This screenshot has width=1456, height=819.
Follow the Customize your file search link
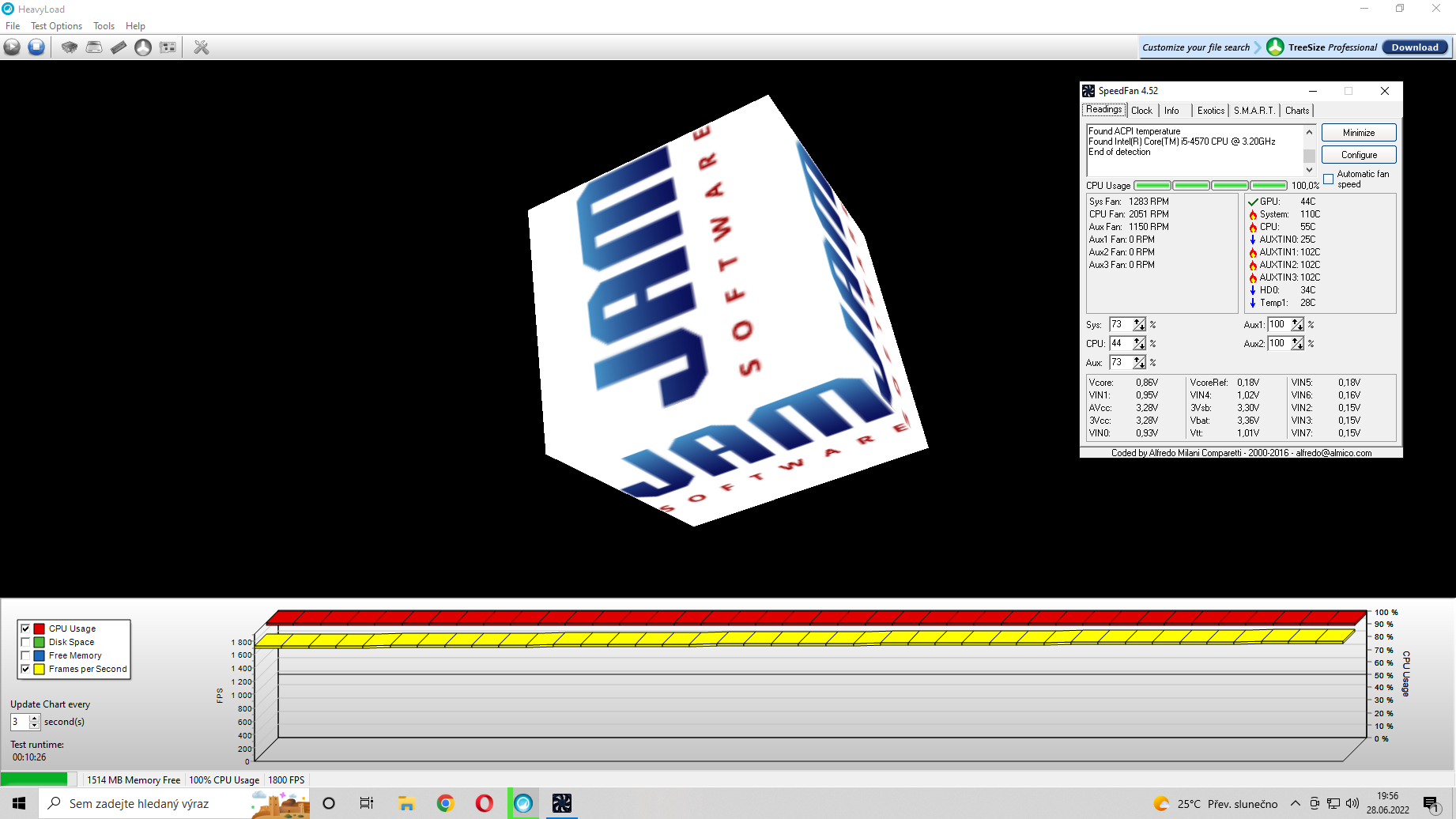click(x=1196, y=47)
